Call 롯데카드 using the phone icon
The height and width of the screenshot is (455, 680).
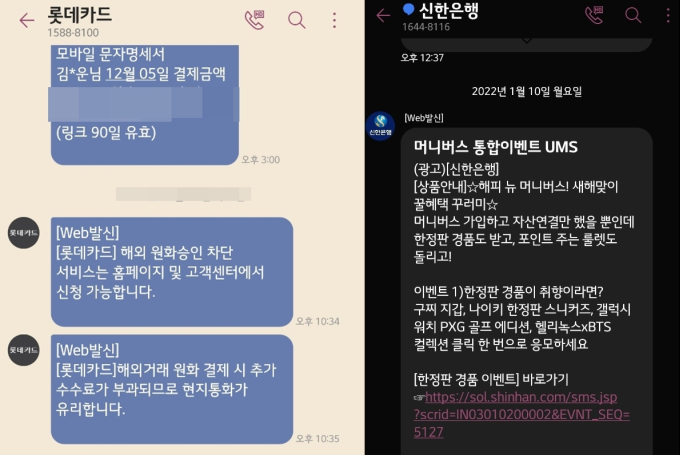[255, 20]
